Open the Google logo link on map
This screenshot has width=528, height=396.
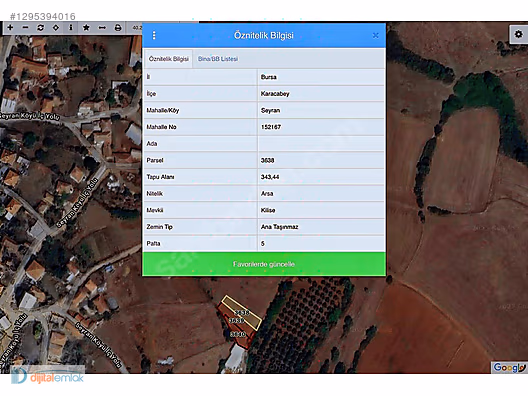click(509, 367)
